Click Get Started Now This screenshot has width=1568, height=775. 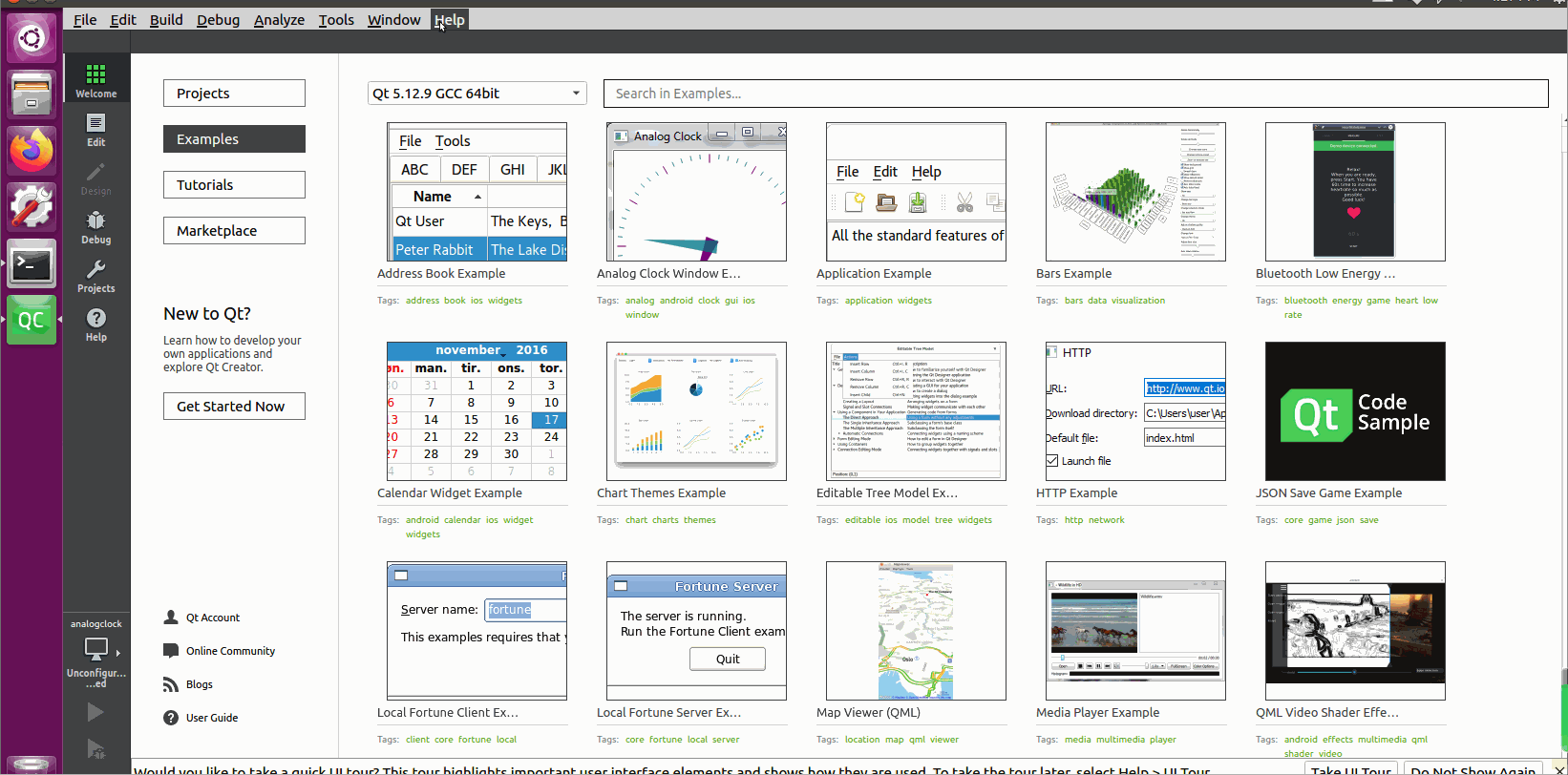(x=234, y=407)
